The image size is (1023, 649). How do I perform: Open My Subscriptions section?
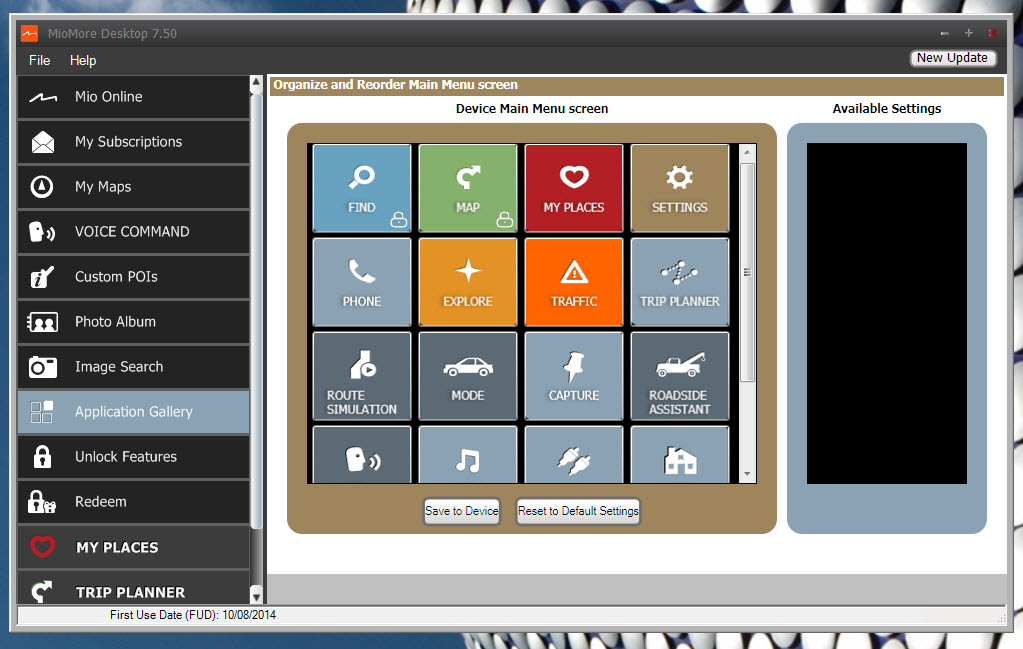[133, 142]
